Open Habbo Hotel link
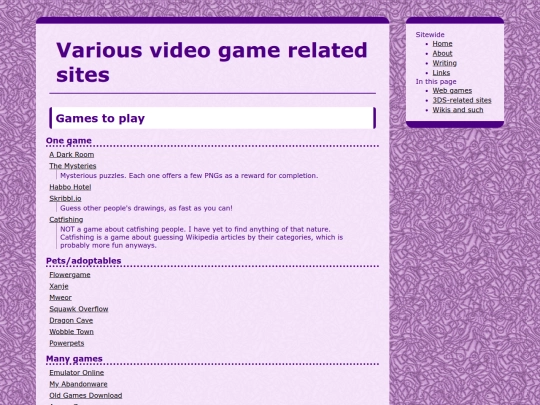This screenshot has height=405, width=540. click(x=70, y=187)
